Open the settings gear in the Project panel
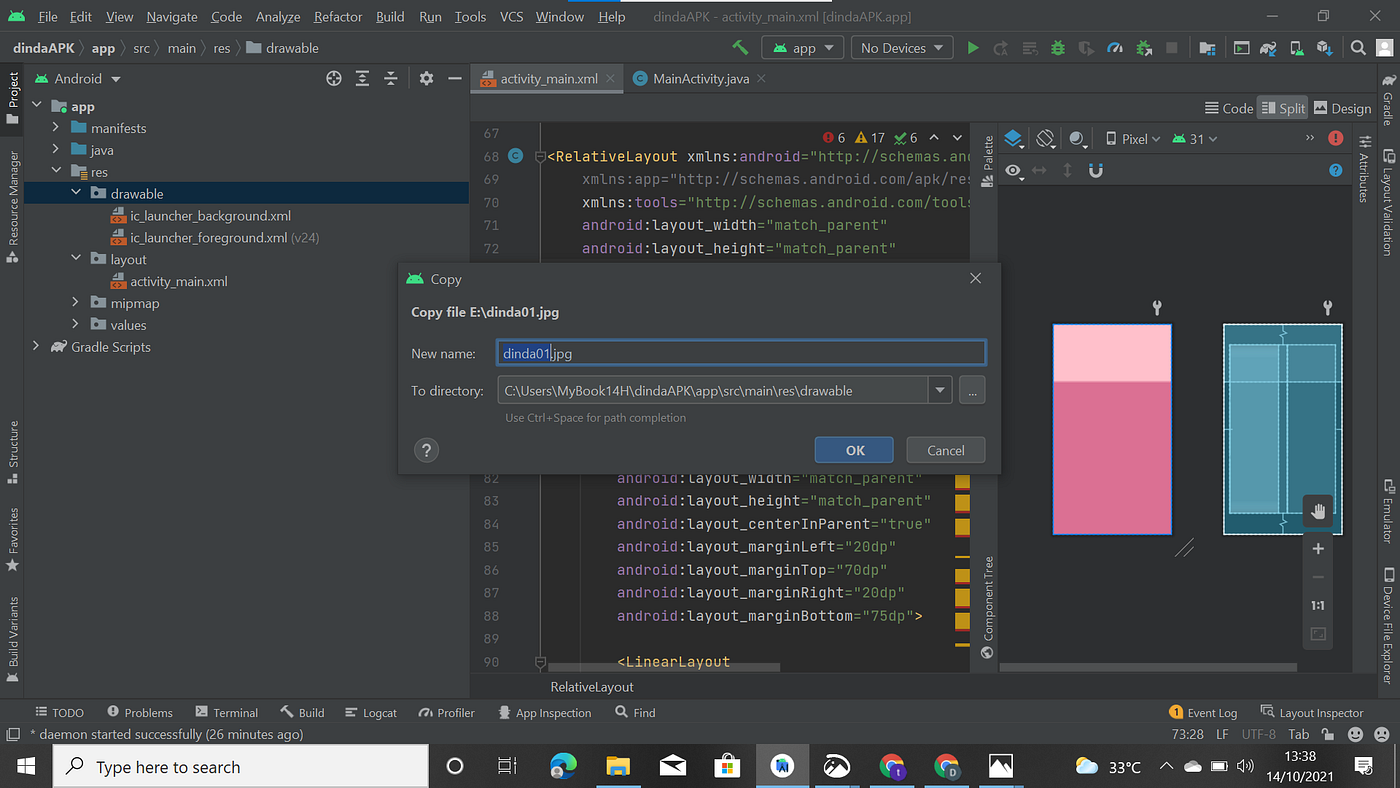Screen dimensions: 1400x788 point(426,78)
